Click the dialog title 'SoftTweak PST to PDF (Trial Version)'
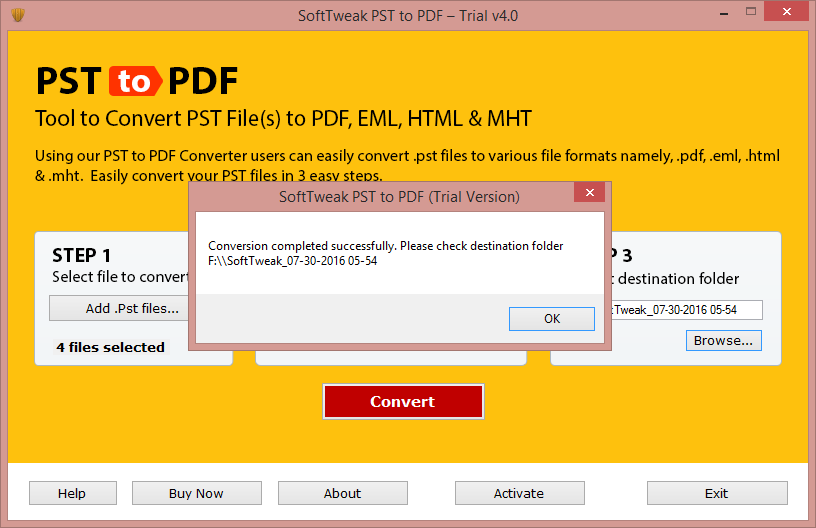The height and width of the screenshot is (528, 816). tap(399, 197)
